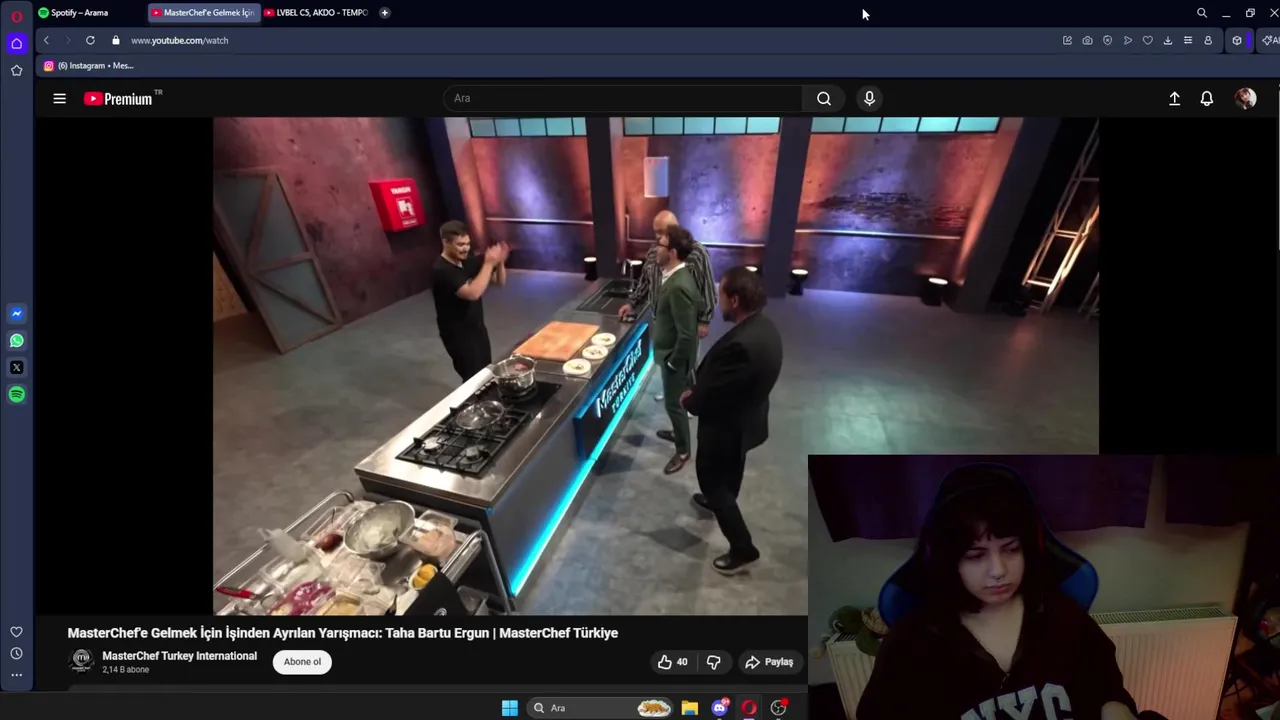The width and height of the screenshot is (1280, 720).
Task: Open the Instagram bookmark in bookmarks bar
Action: 88,66
